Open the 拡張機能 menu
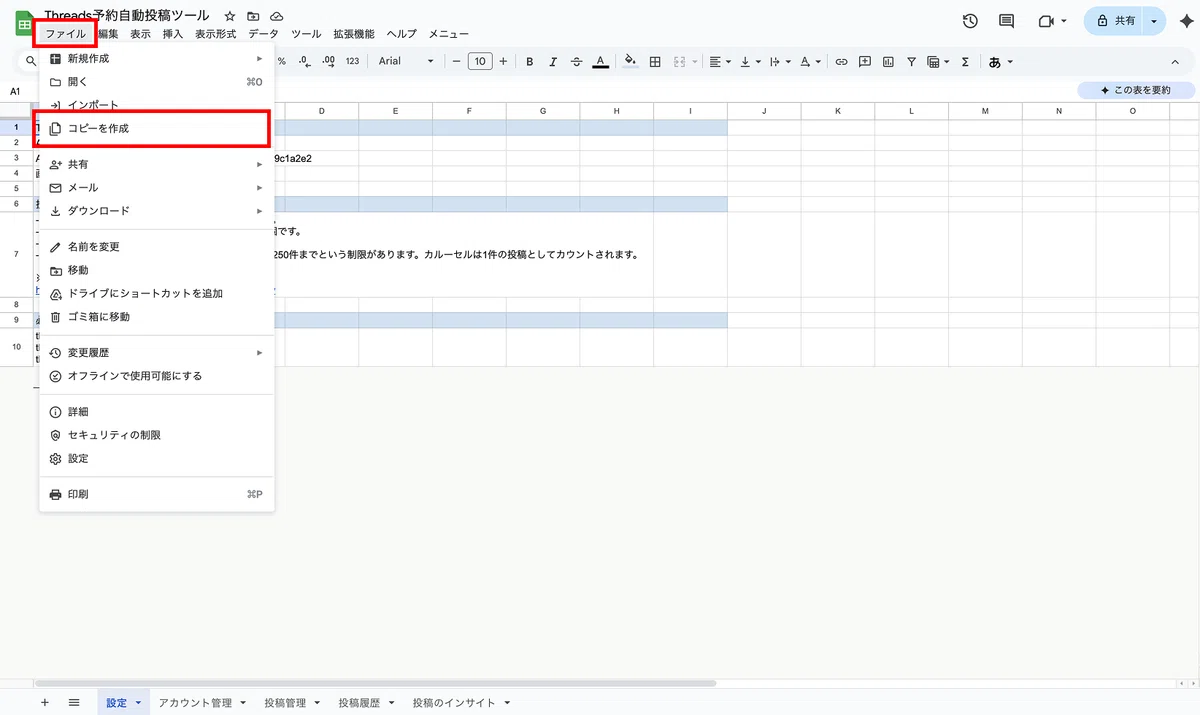Screen dimensions: 1200x715 pos(353,34)
